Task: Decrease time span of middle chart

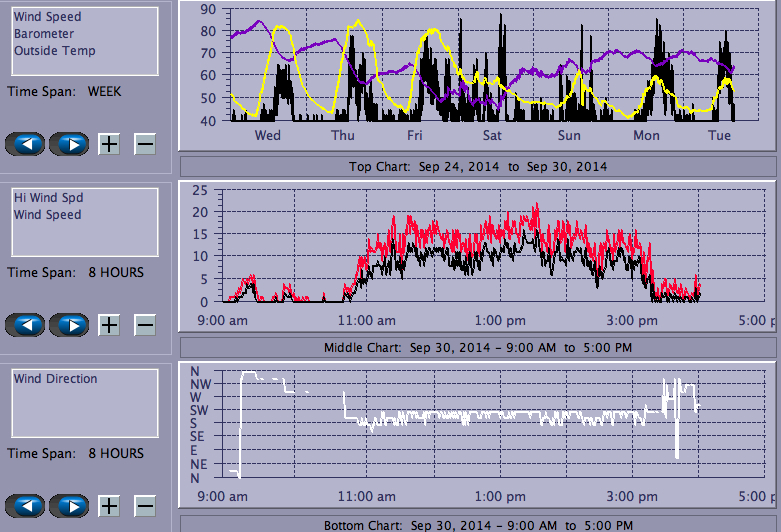Action: (x=145, y=325)
